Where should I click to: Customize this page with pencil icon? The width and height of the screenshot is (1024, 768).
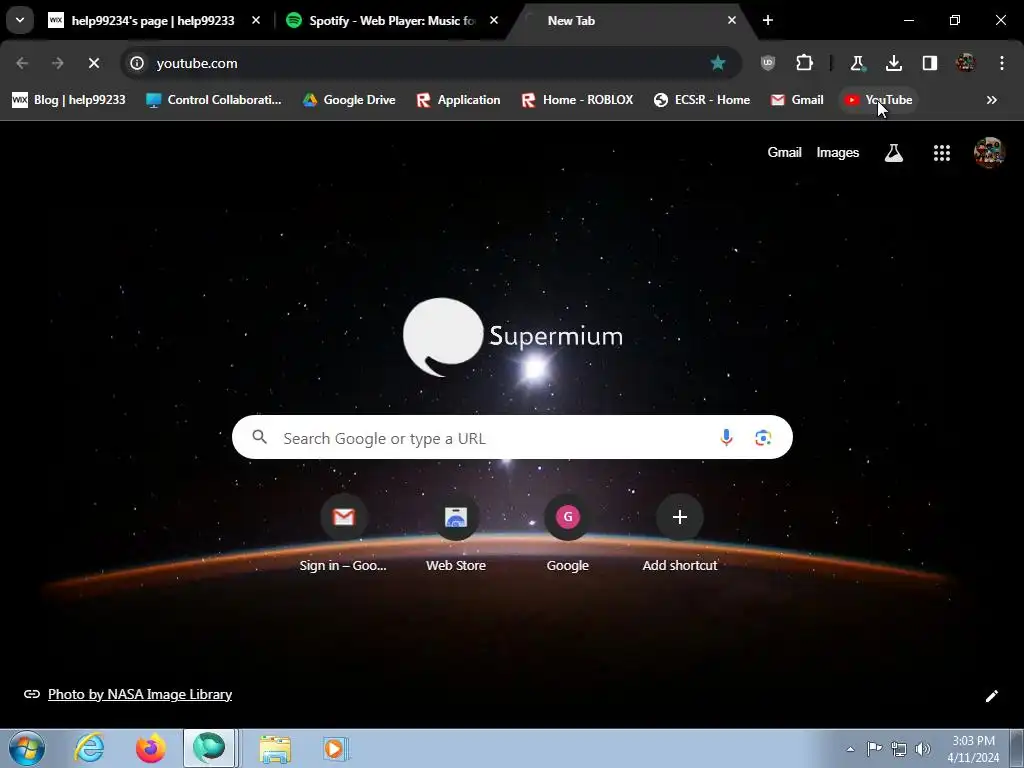pos(991,696)
